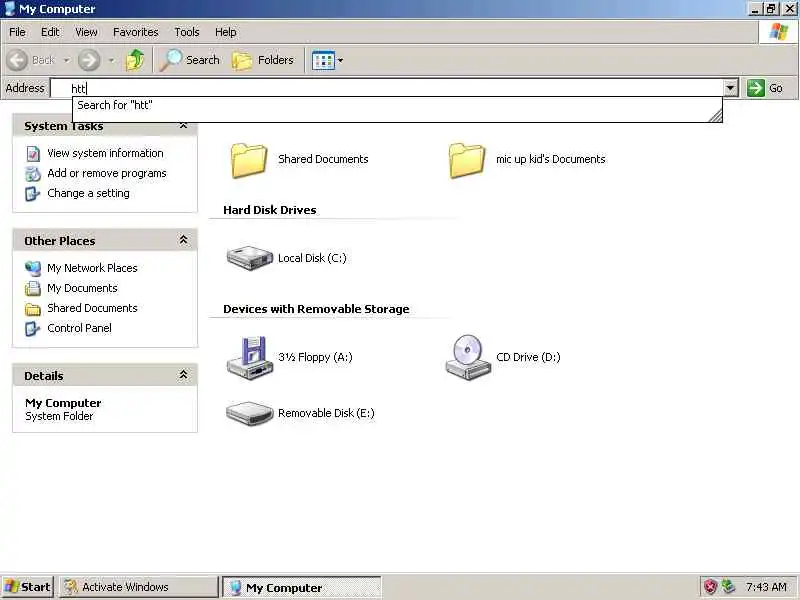Click Change a setting link
The image size is (800, 600).
(88, 193)
